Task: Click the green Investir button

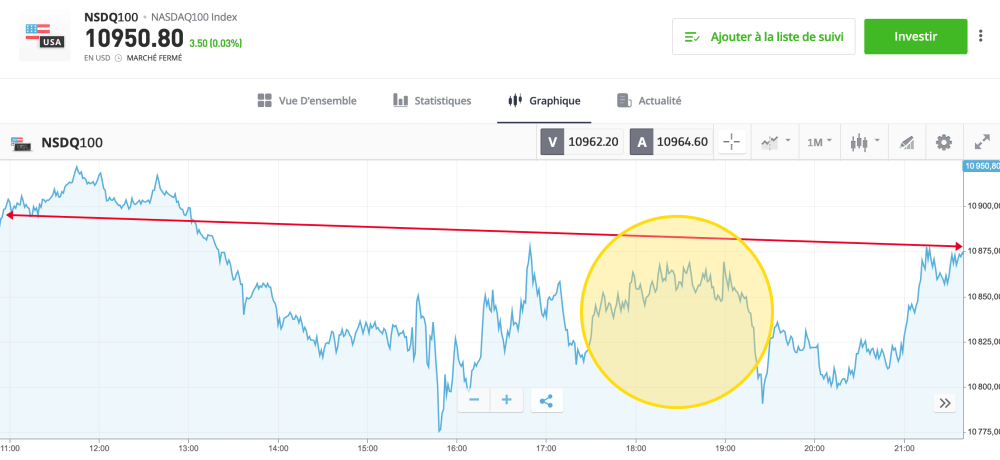Action: (915, 37)
